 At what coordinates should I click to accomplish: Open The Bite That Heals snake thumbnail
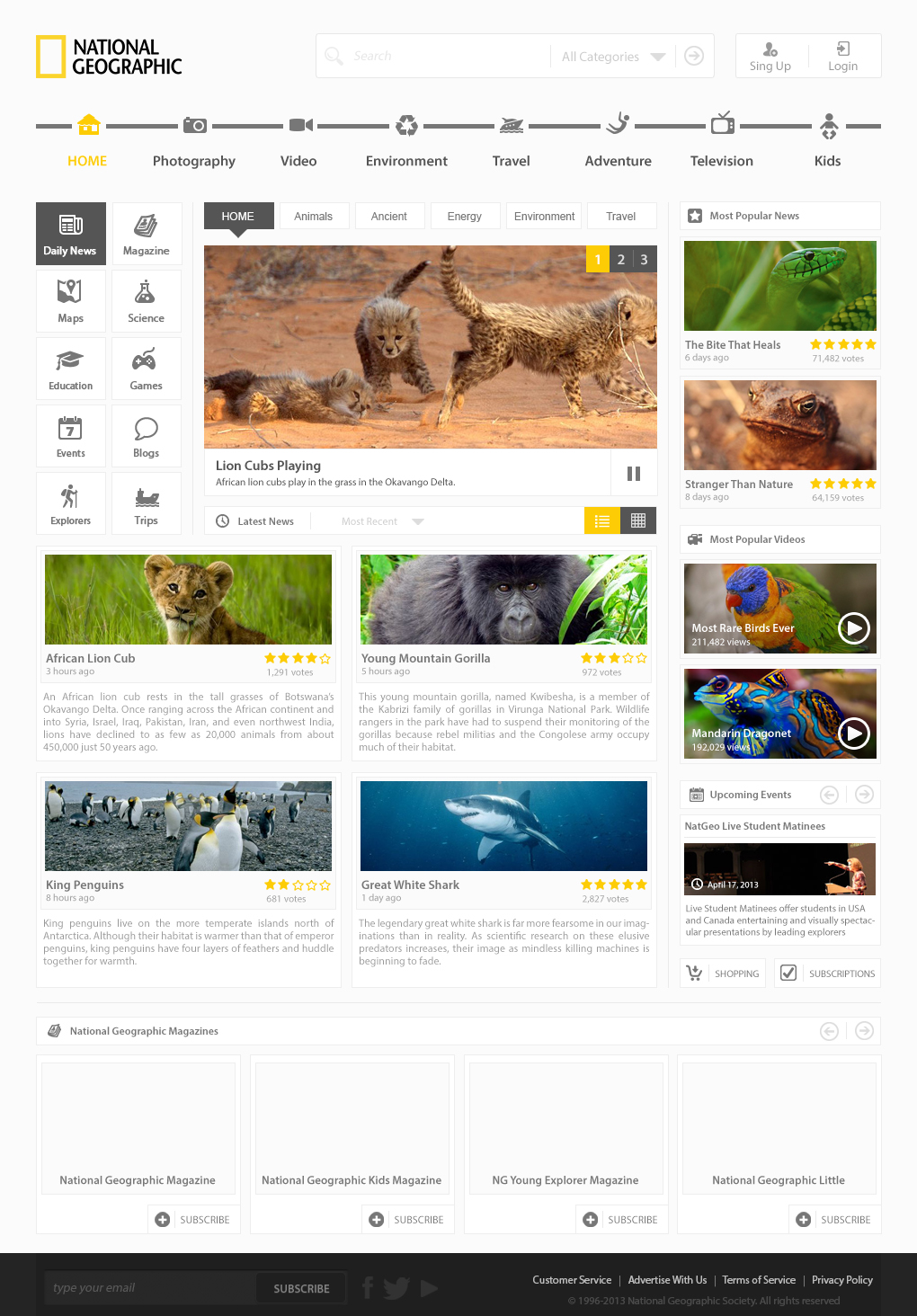[780, 286]
